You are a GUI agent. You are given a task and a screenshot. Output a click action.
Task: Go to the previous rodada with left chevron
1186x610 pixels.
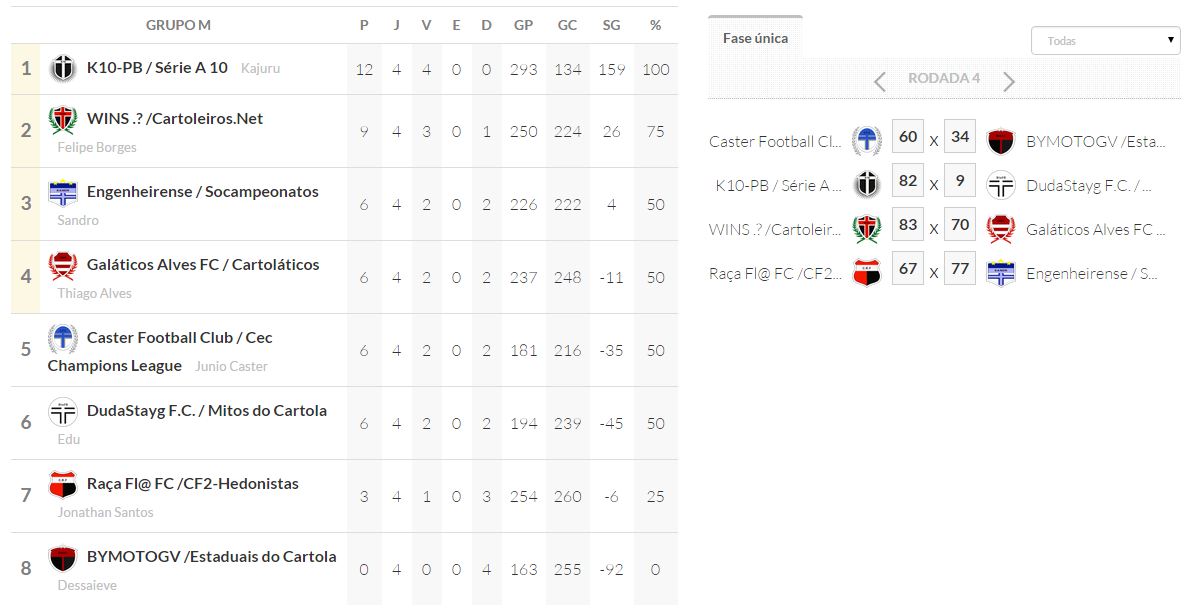[880, 81]
